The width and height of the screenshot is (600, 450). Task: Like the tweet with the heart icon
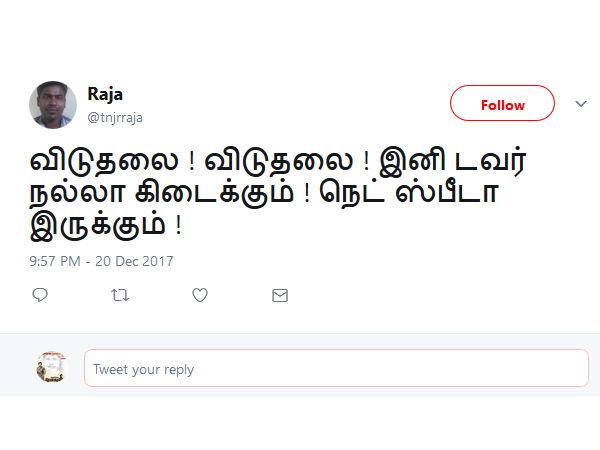(200, 295)
